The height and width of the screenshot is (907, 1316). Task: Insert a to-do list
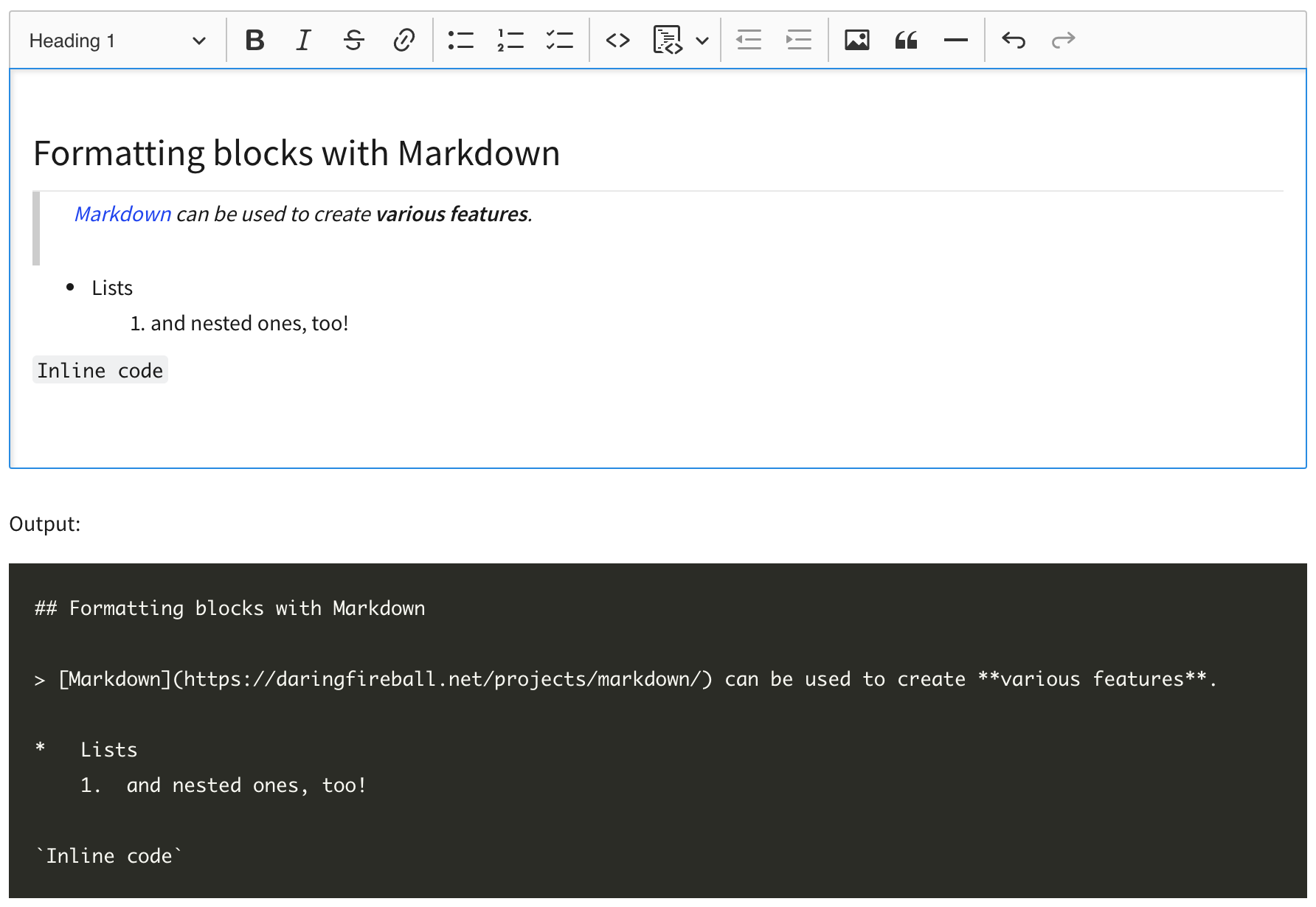point(561,41)
